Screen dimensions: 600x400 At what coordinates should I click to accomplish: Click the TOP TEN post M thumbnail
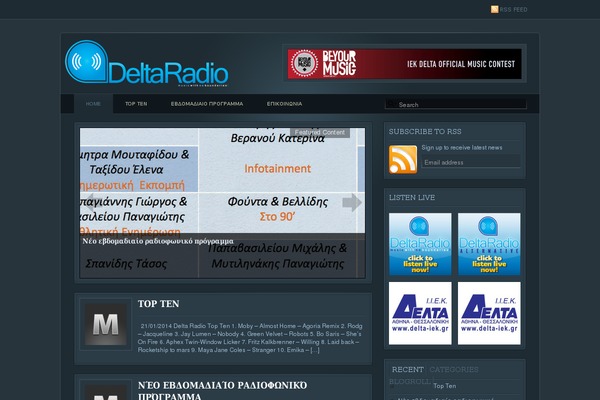click(106, 325)
